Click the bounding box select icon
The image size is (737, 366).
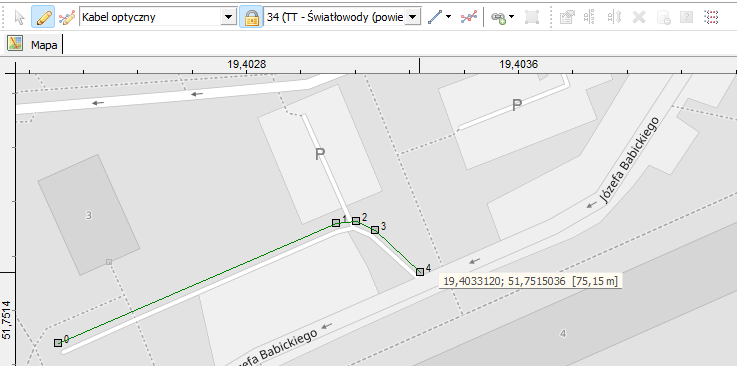532,18
